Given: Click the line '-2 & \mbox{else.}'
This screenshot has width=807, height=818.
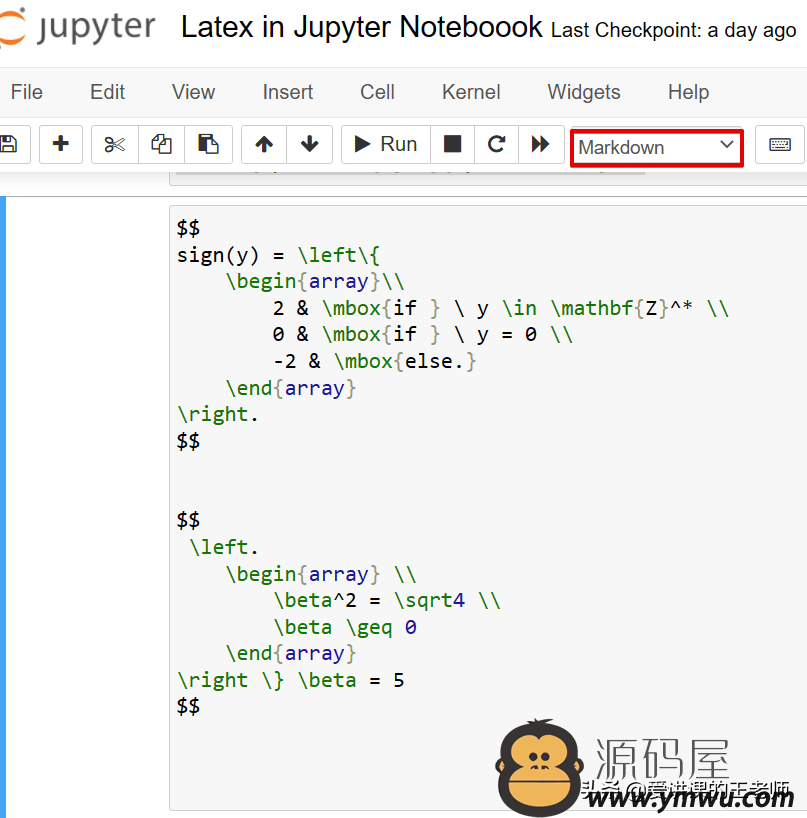Looking at the screenshot, I should tap(375, 361).
